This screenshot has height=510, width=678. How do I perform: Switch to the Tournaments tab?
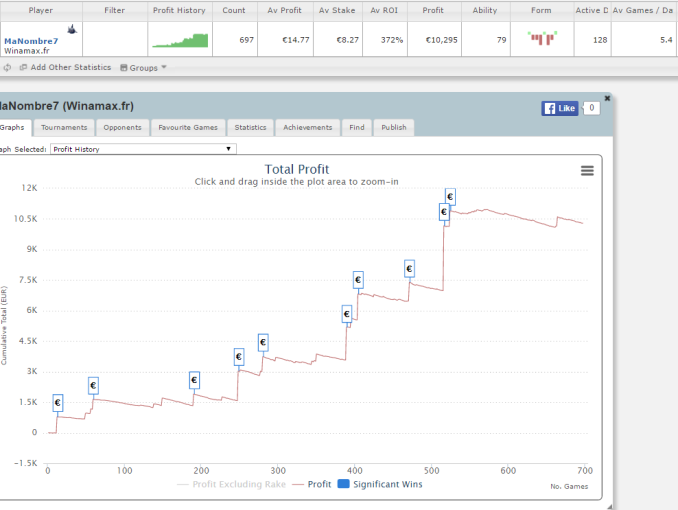point(64,128)
